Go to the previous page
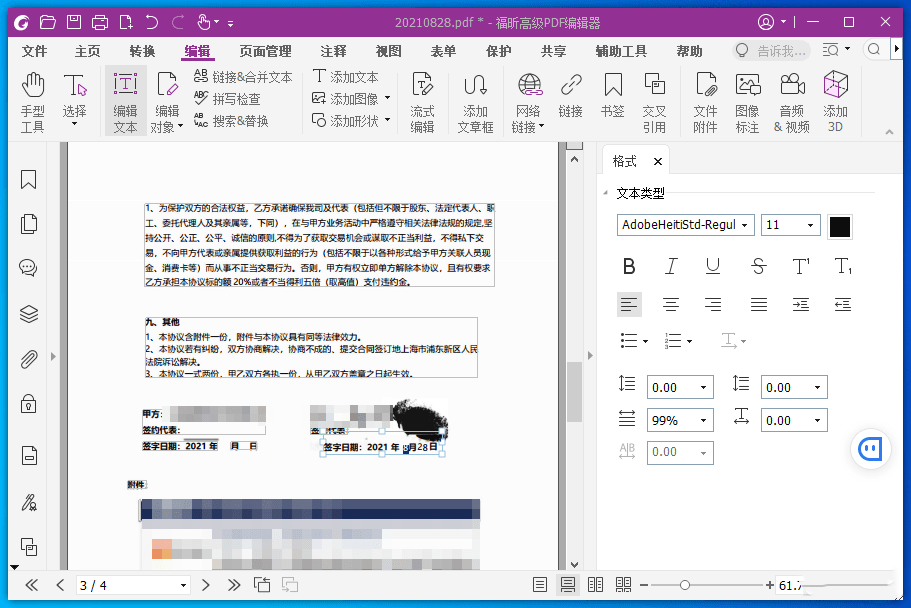This screenshot has width=911, height=608. coord(60,585)
